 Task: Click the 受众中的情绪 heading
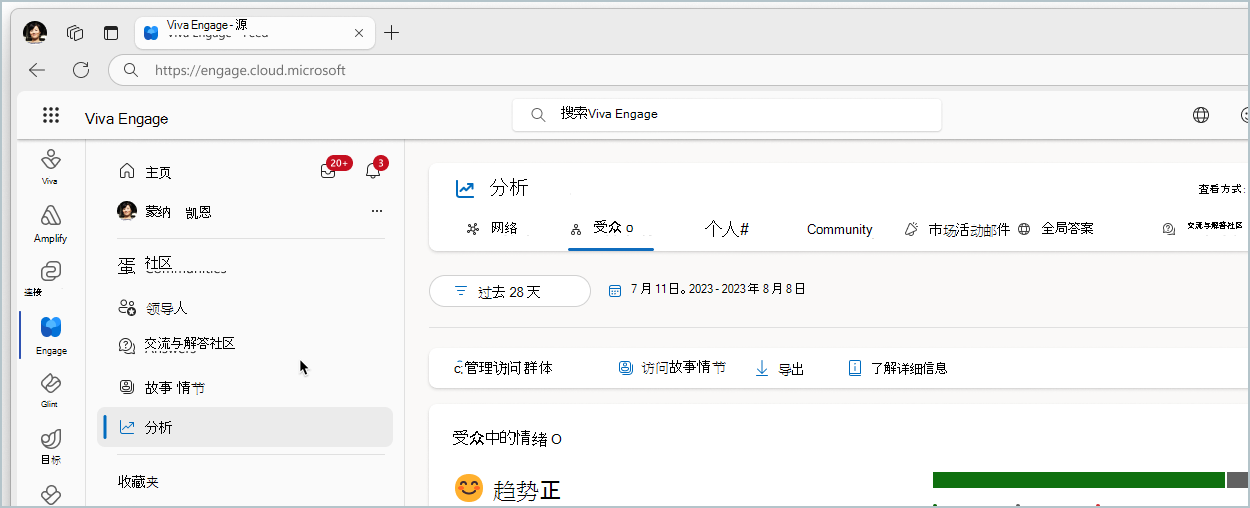[x=507, y=438]
